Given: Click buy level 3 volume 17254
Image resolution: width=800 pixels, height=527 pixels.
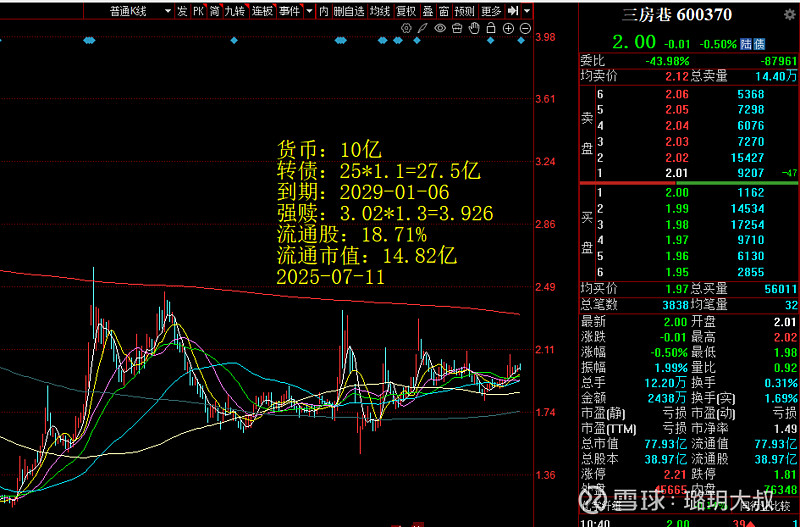Looking at the screenshot, I should (747, 224).
